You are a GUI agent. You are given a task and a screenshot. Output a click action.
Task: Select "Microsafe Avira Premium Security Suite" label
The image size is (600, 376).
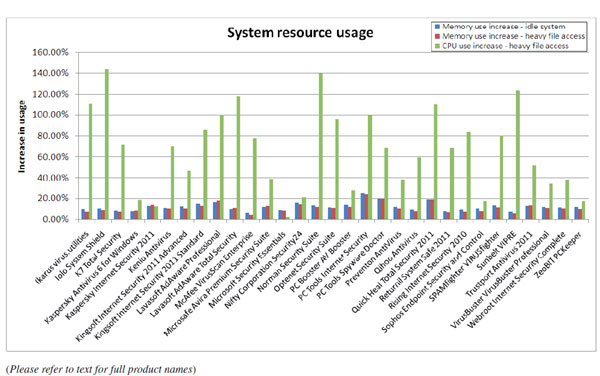point(218,283)
